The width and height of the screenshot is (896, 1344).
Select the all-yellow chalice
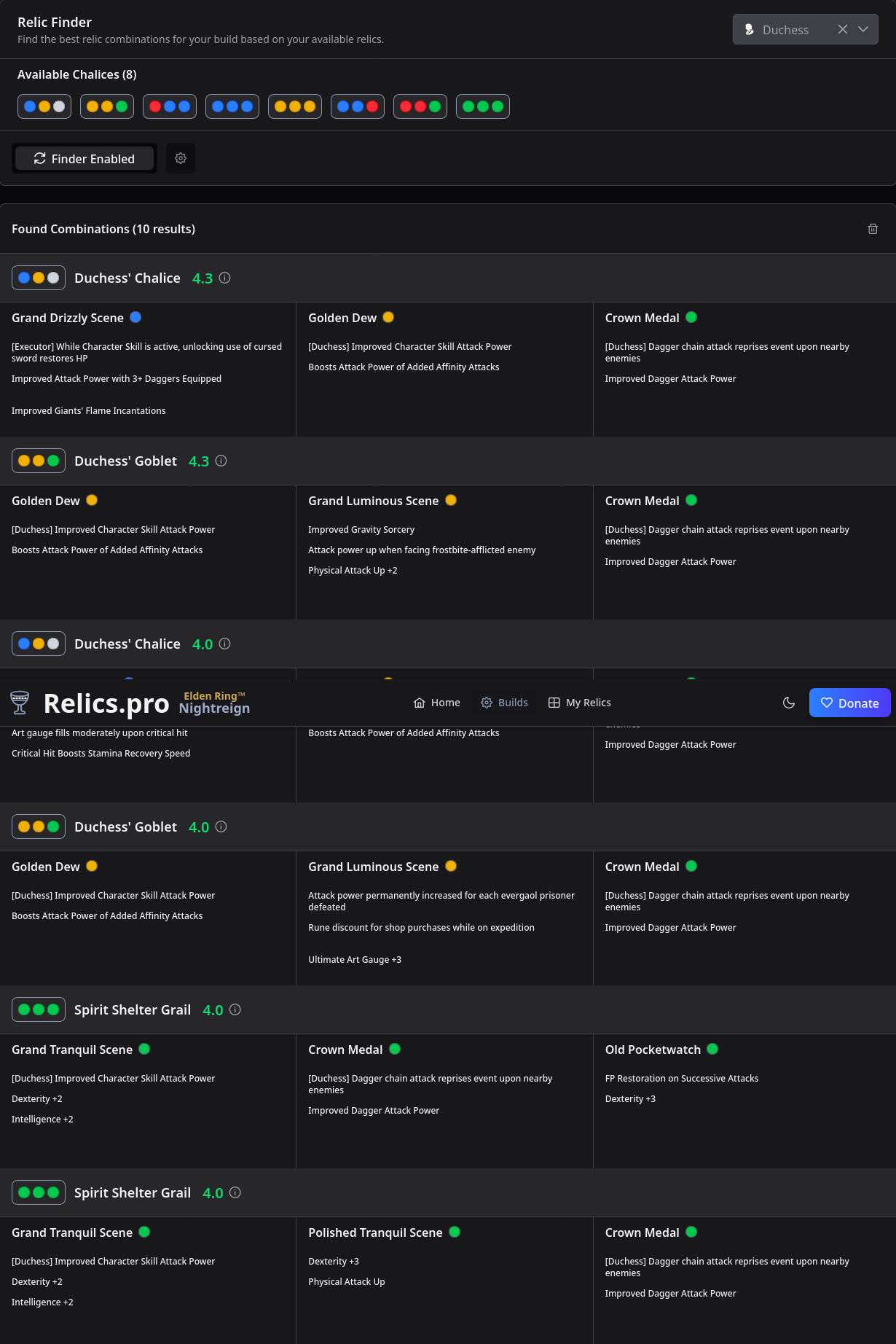[295, 106]
